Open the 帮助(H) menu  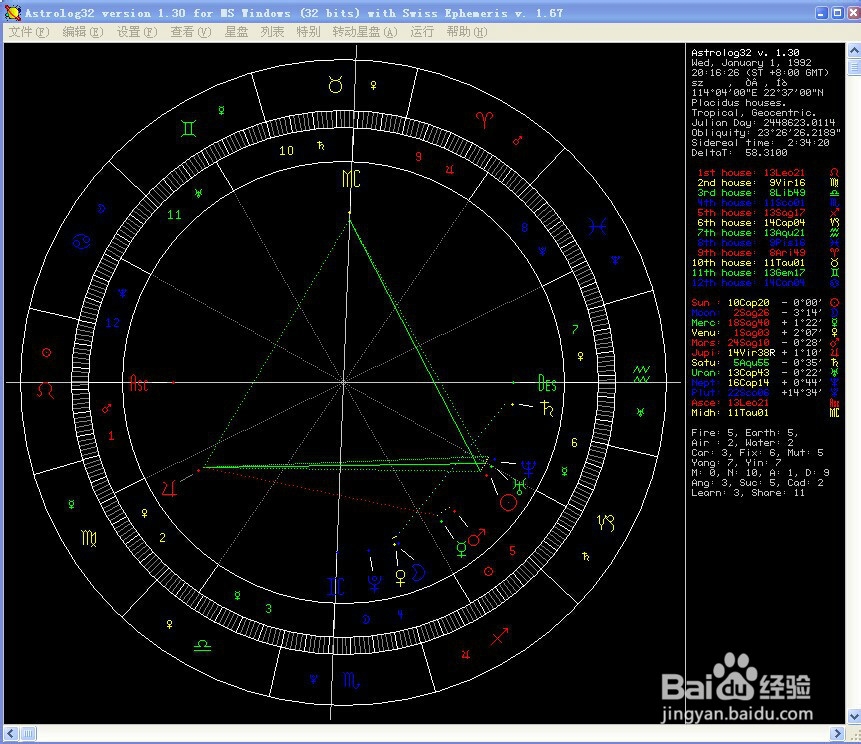point(467,32)
